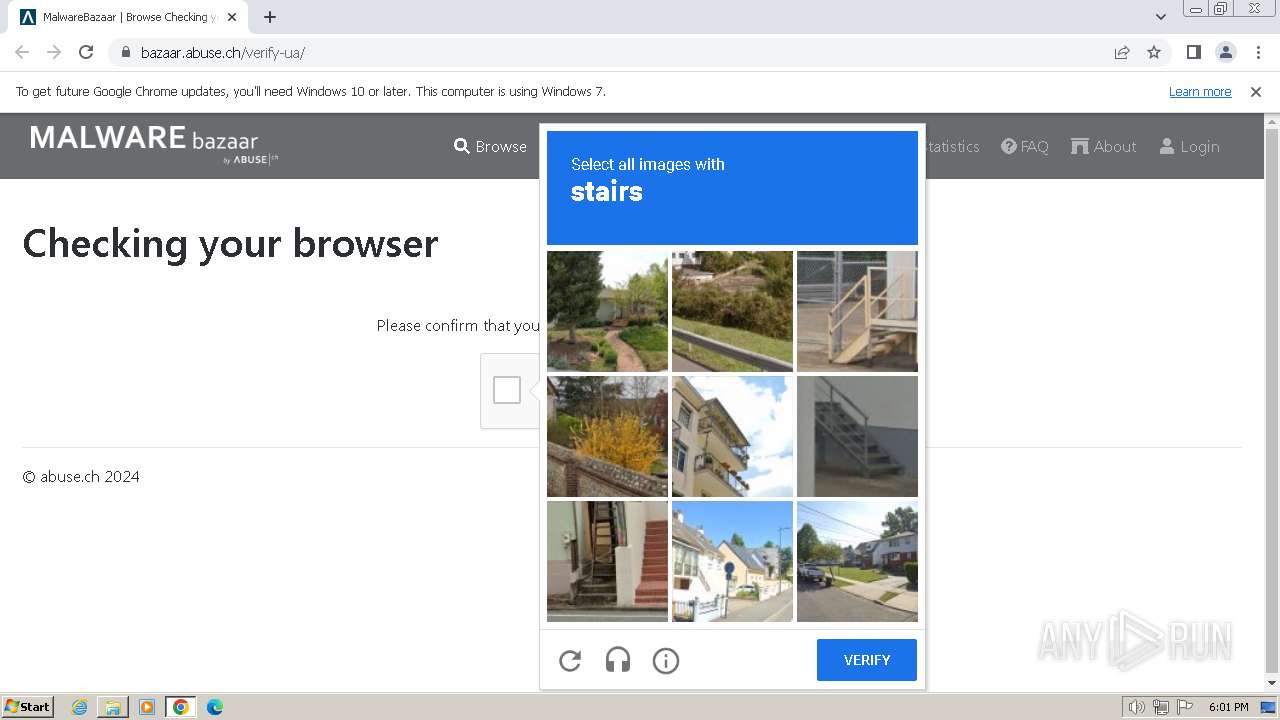The image size is (1280, 720).
Task: Select the apartment balconies image tile
Action: point(732,436)
